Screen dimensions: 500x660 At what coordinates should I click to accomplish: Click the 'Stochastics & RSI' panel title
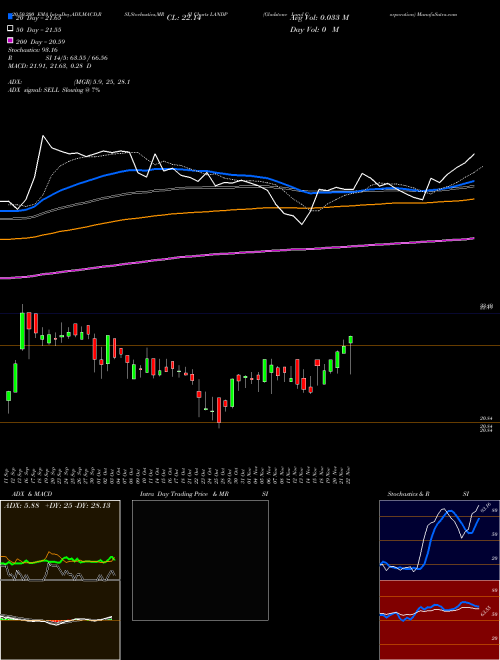(x=428, y=494)
